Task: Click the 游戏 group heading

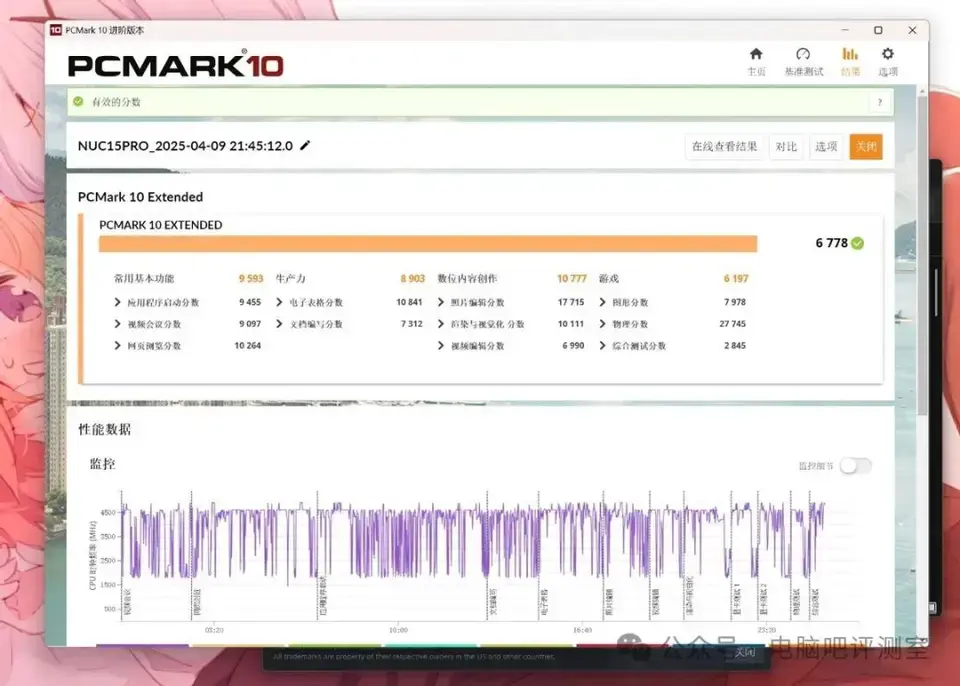Action: (x=609, y=279)
